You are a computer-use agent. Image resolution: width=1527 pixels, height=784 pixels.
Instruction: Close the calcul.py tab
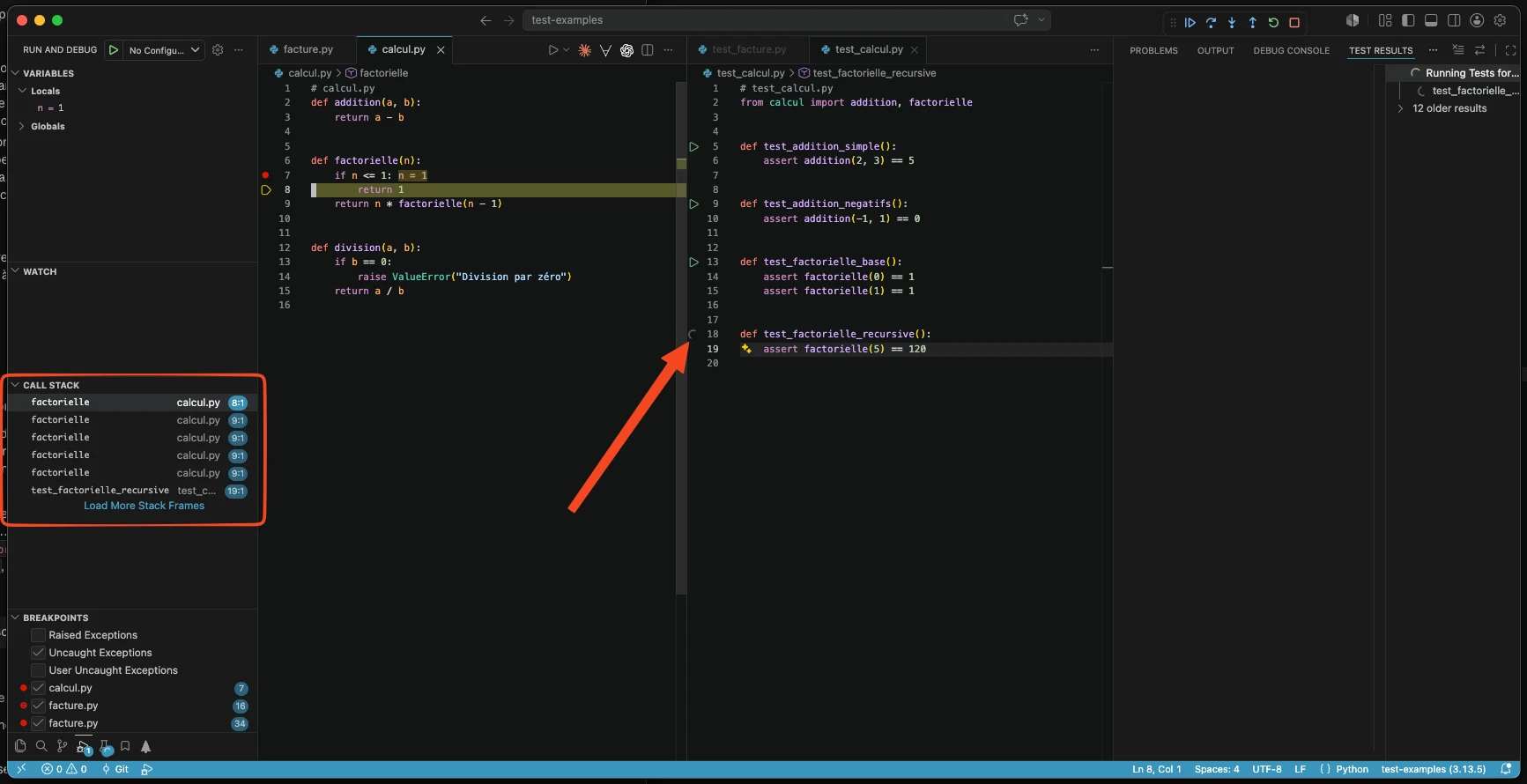[441, 50]
